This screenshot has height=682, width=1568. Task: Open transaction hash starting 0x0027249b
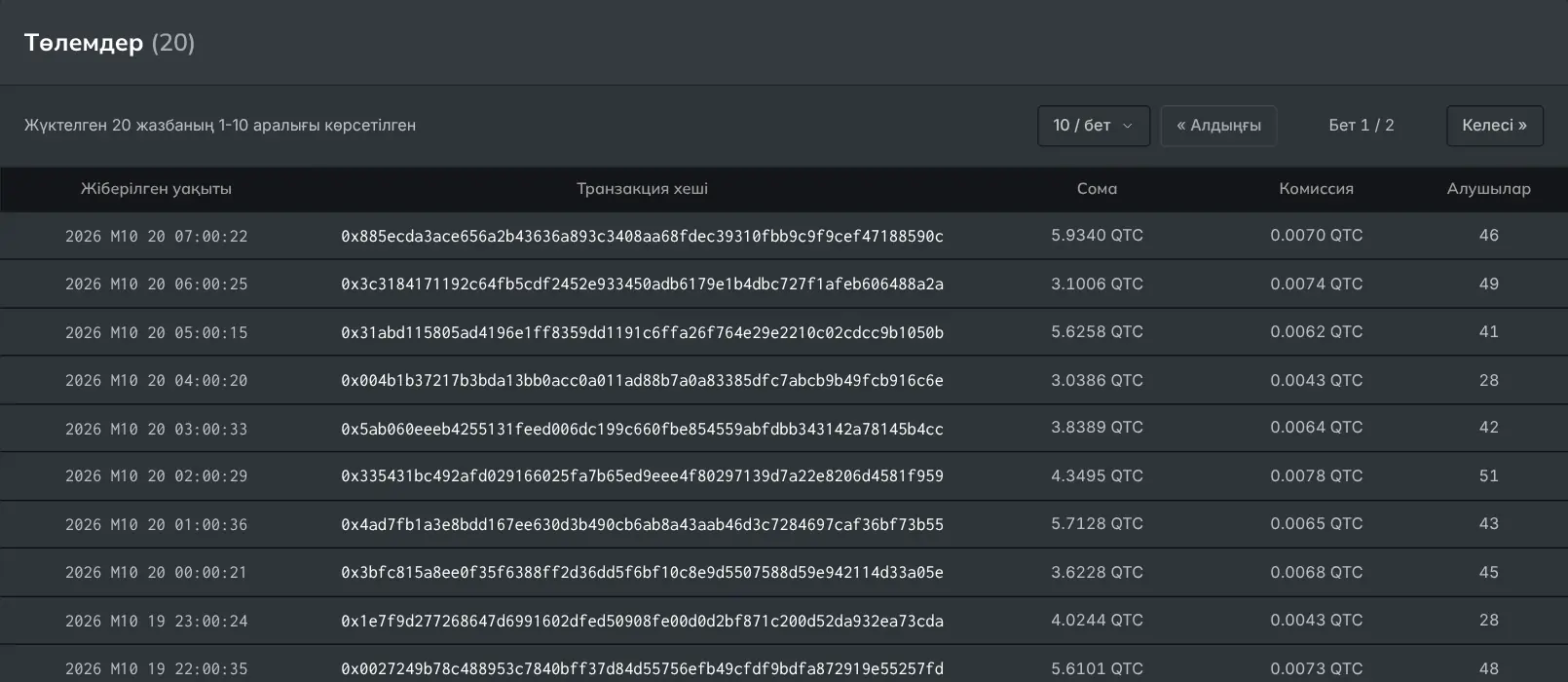tap(643, 669)
